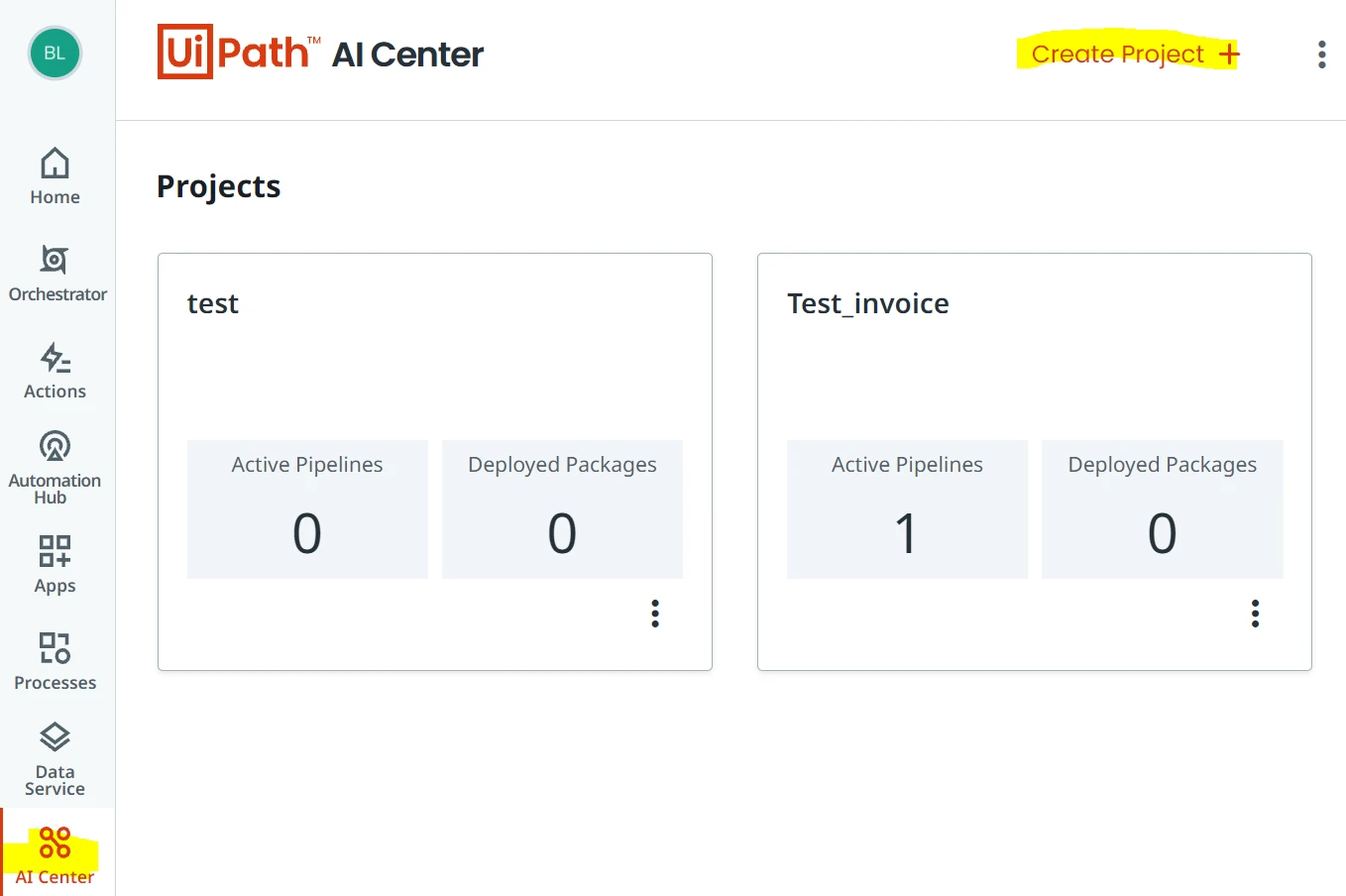The height and width of the screenshot is (896, 1346).
Task: Open Actions from the sidebar
Action: click(x=55, y=371)
